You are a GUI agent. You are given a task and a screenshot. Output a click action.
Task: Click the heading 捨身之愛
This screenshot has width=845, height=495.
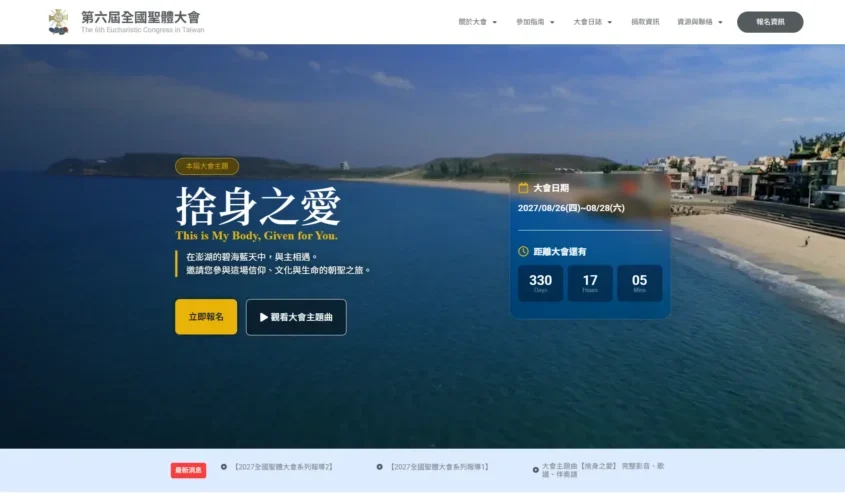259,207
